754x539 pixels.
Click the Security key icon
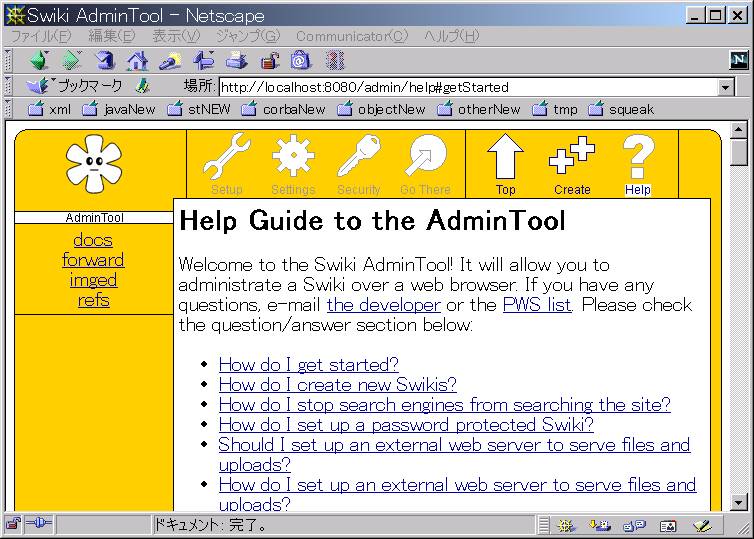click(359, 156)
